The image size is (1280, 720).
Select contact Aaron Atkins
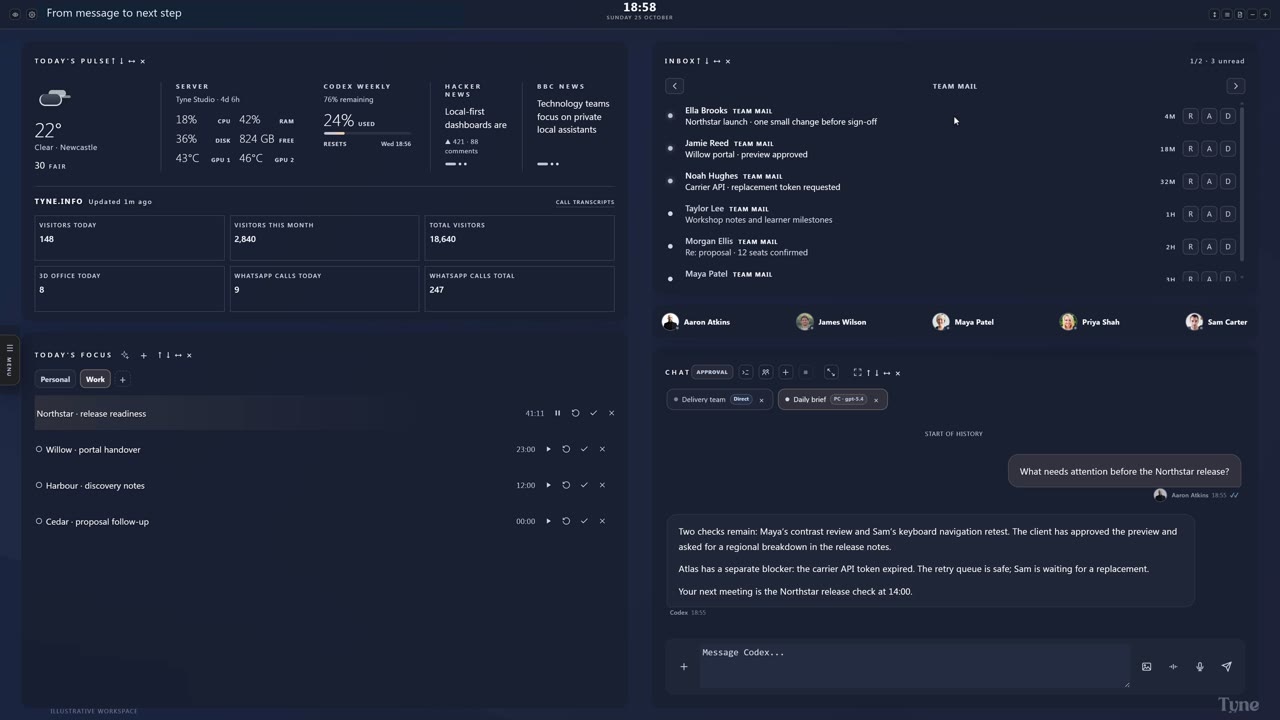coord(696,322)
